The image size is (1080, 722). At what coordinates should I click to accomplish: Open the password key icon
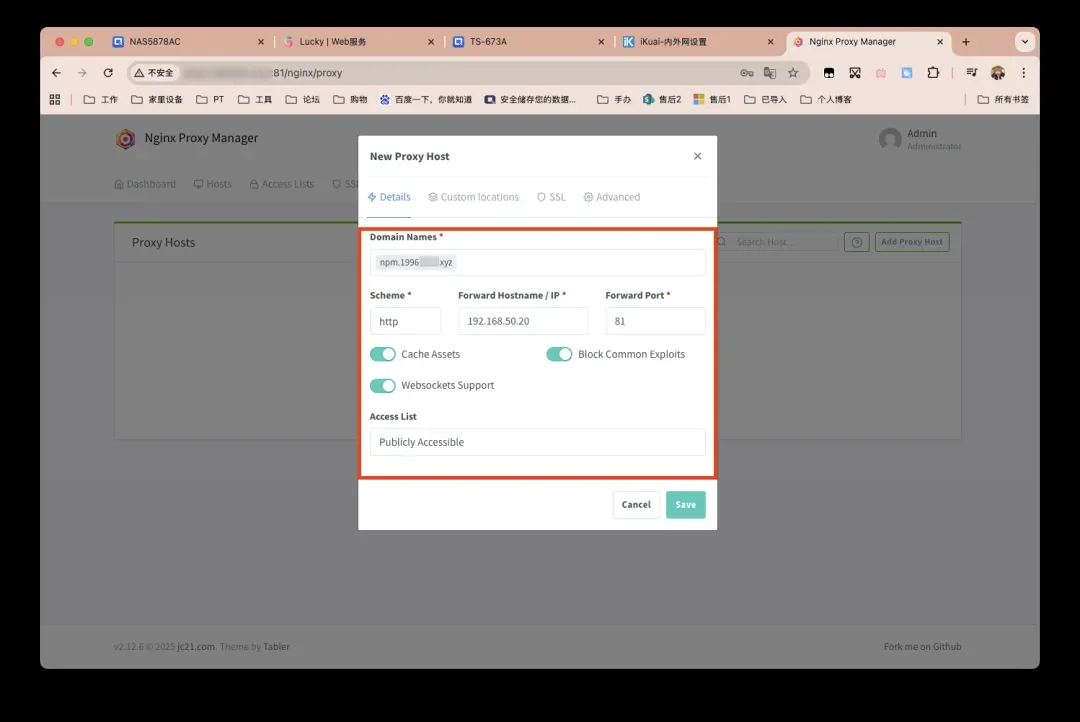746,73
